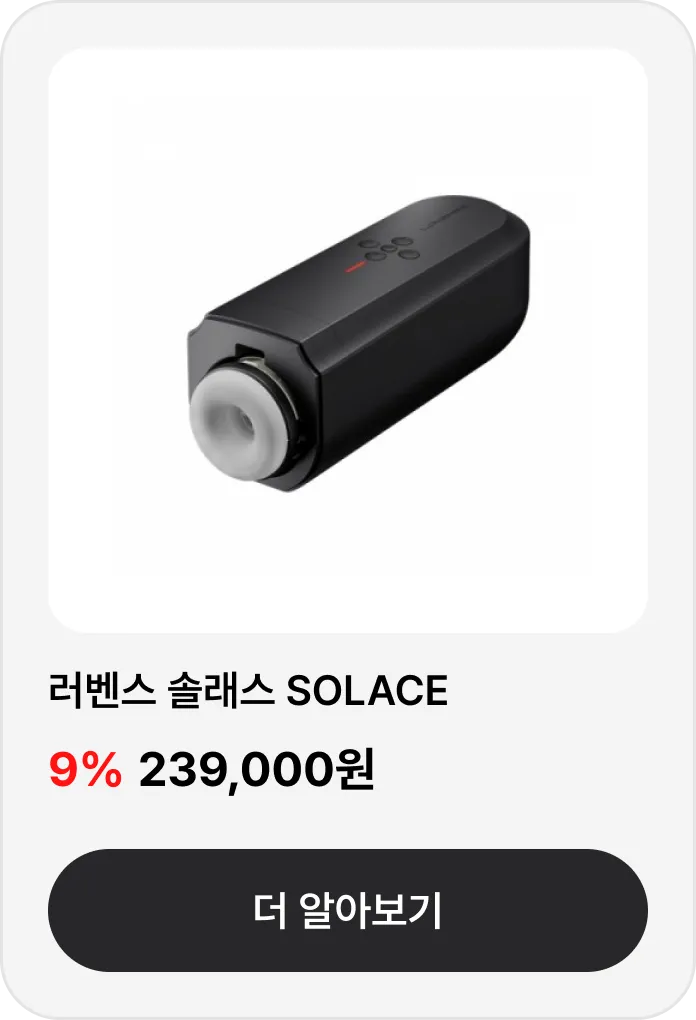The width and height of the screenshot is (696, 1020).
Task: Click the gray card background beside the price
Action: tap(520, 770)
